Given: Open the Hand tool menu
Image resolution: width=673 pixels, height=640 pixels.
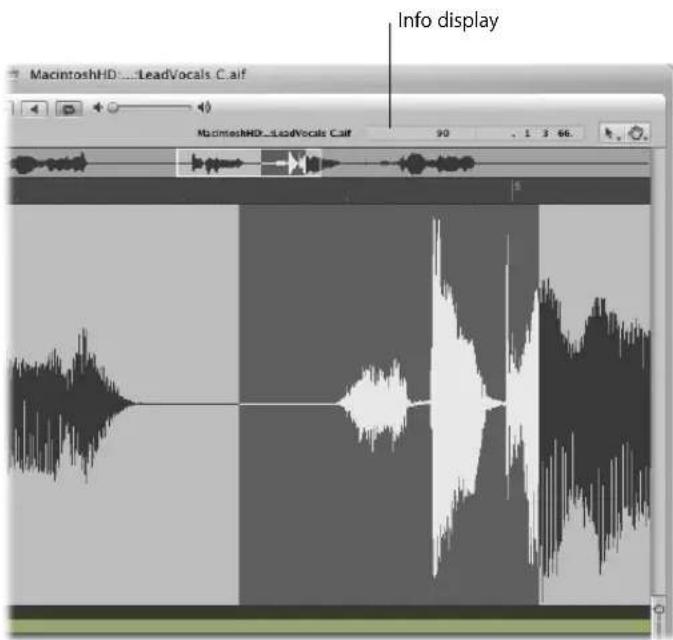Looking at the screenshot, I should click(637, 133).
